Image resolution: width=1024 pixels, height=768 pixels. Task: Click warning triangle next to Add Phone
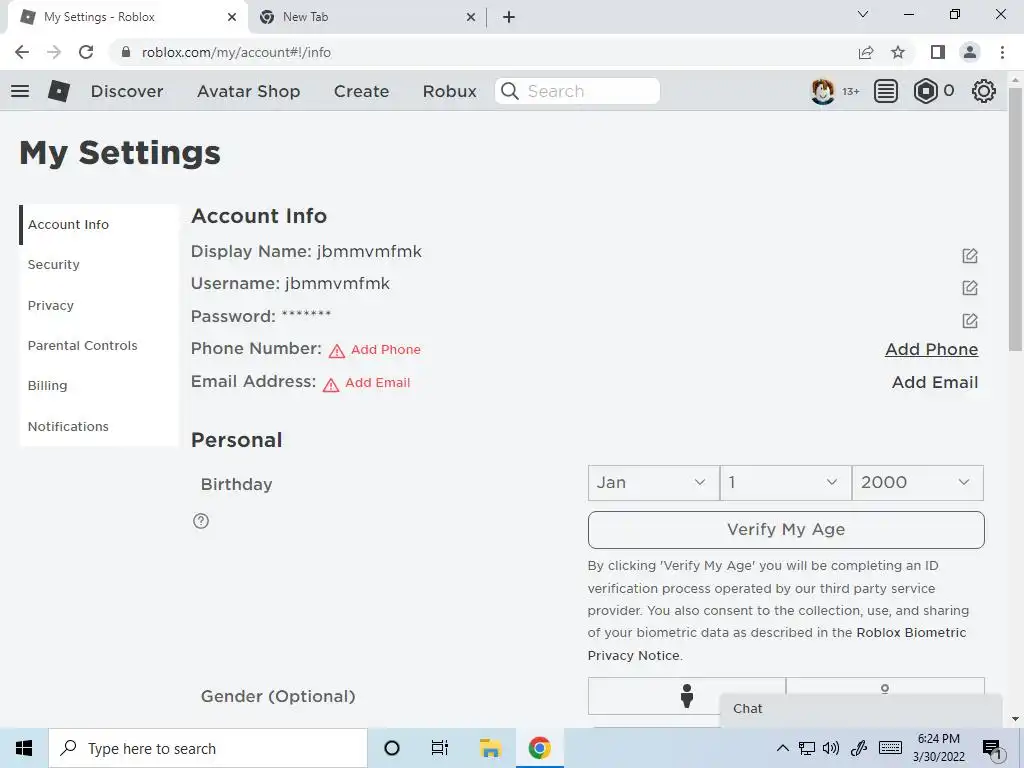tap(337, 351)
